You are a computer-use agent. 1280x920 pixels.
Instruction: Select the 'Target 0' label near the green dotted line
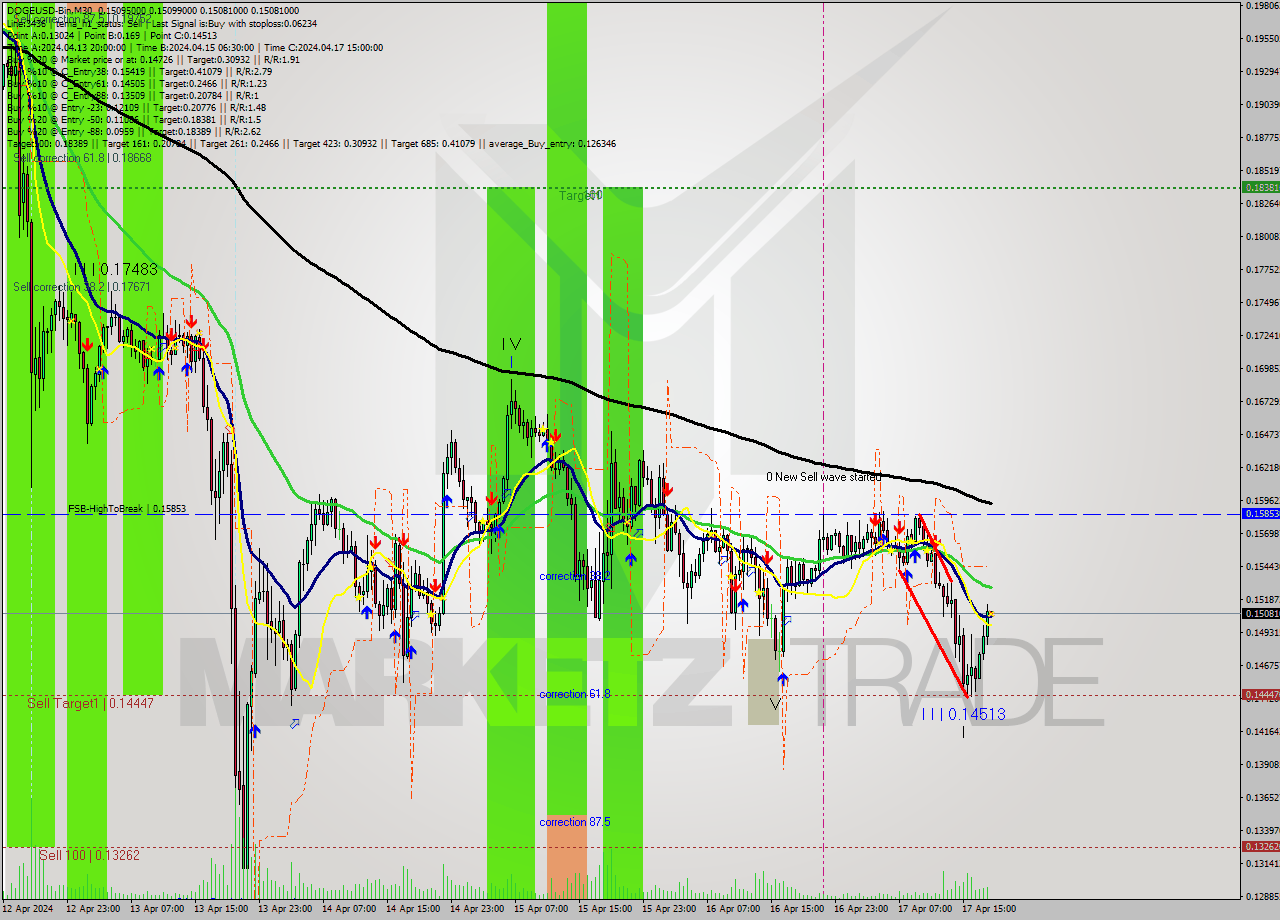click(581, 196)
